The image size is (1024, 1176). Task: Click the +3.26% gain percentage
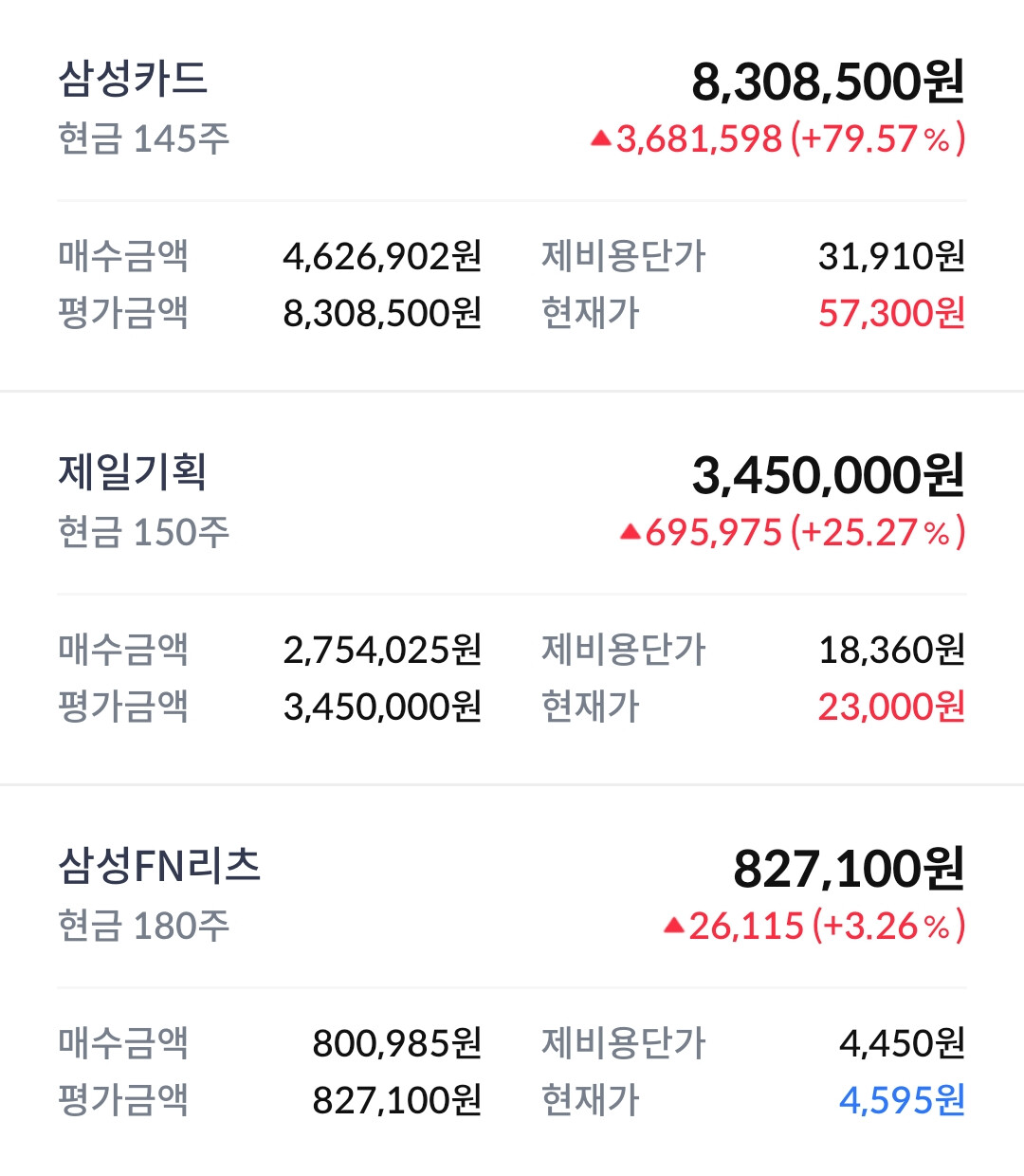[x=888, y=927]
